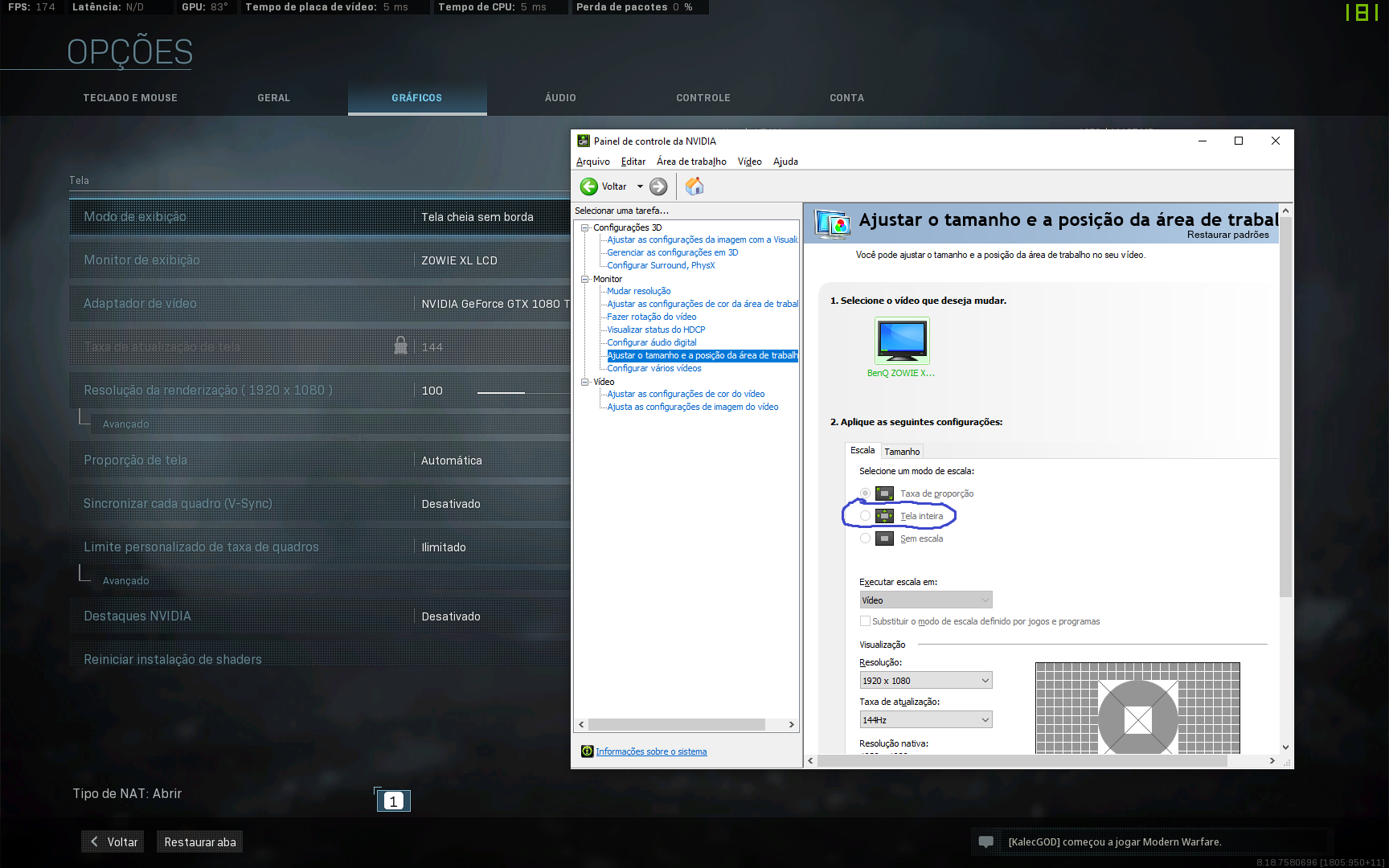Open the Ajuda menu

(x=785, y=162)
